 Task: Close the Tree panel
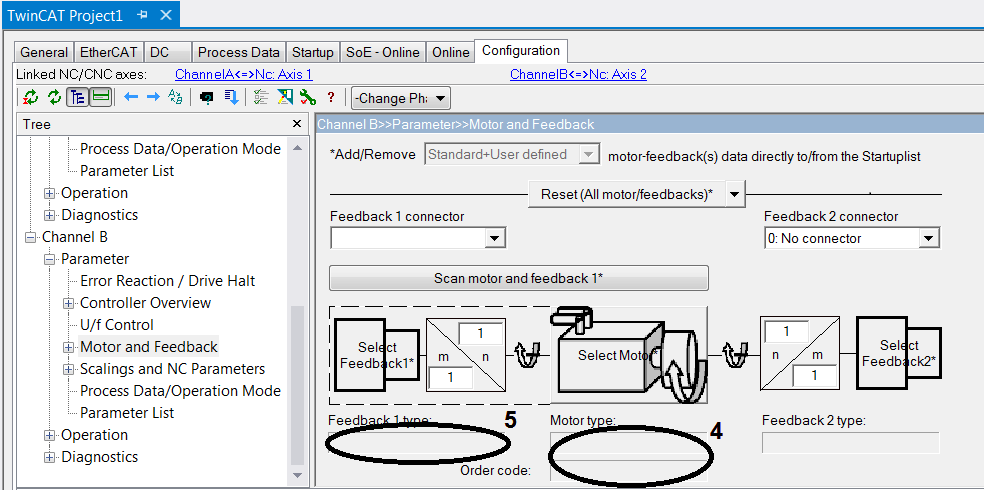click(297, 124)
